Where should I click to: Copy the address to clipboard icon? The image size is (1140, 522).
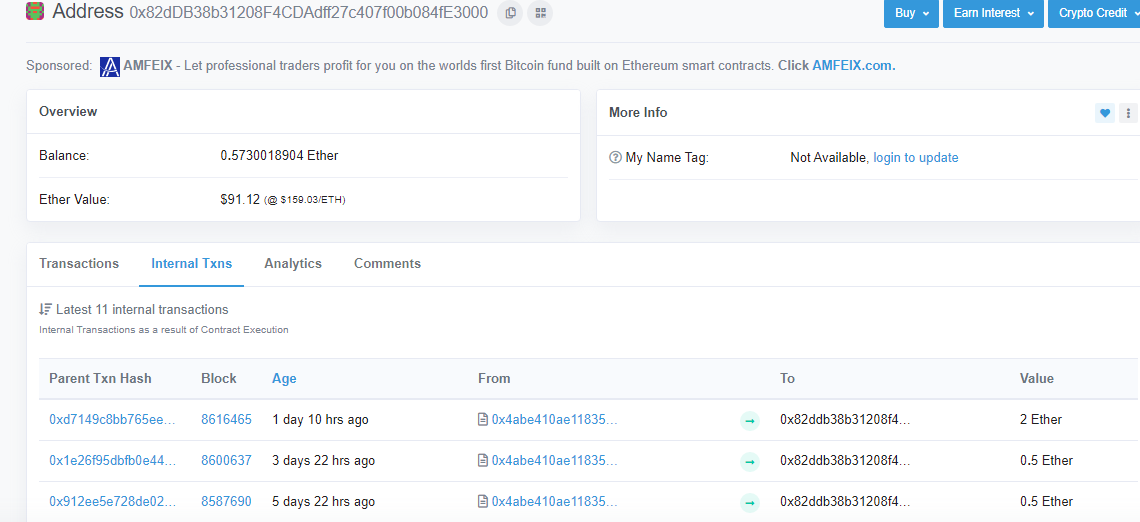[x=510, y=13]
